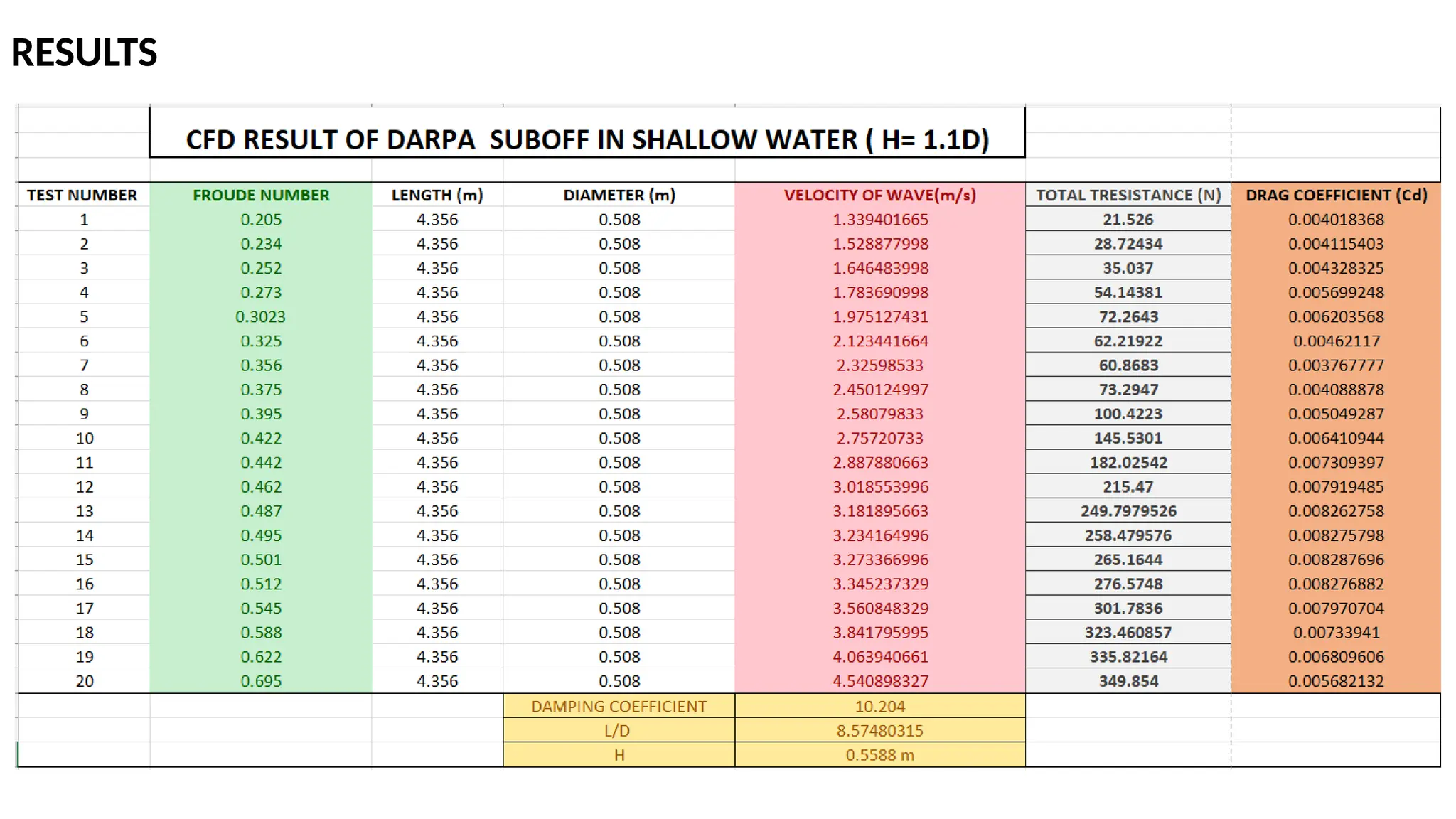
Task: Click the damping value 10.204
Action: (x=880, y=706)
